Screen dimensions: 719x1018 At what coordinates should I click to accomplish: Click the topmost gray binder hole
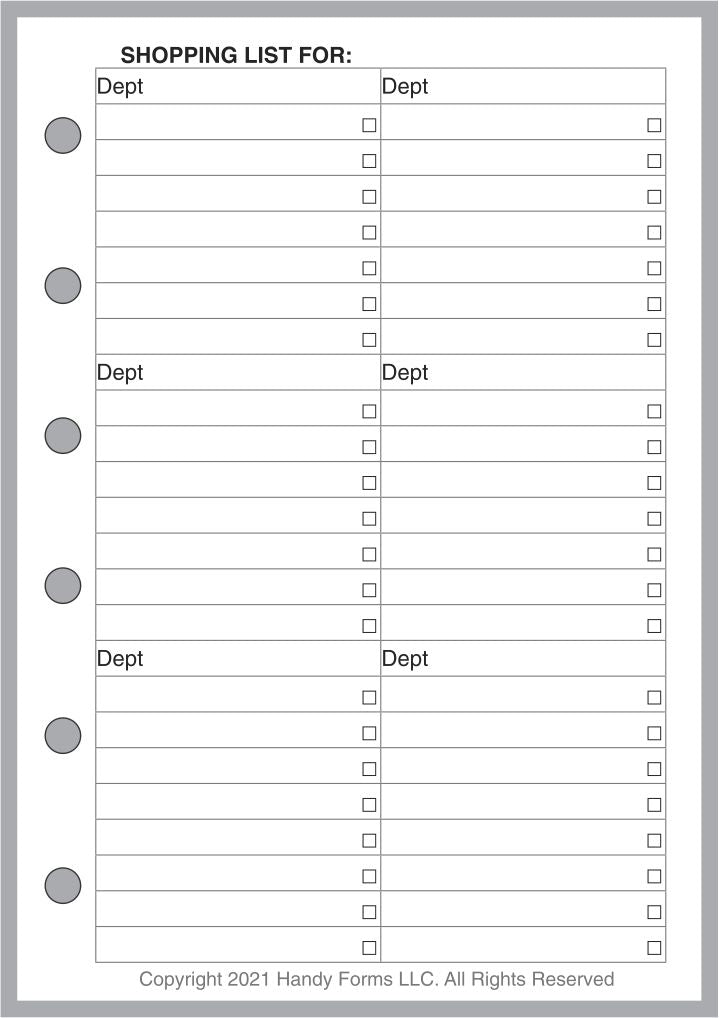tap(63, 136)
